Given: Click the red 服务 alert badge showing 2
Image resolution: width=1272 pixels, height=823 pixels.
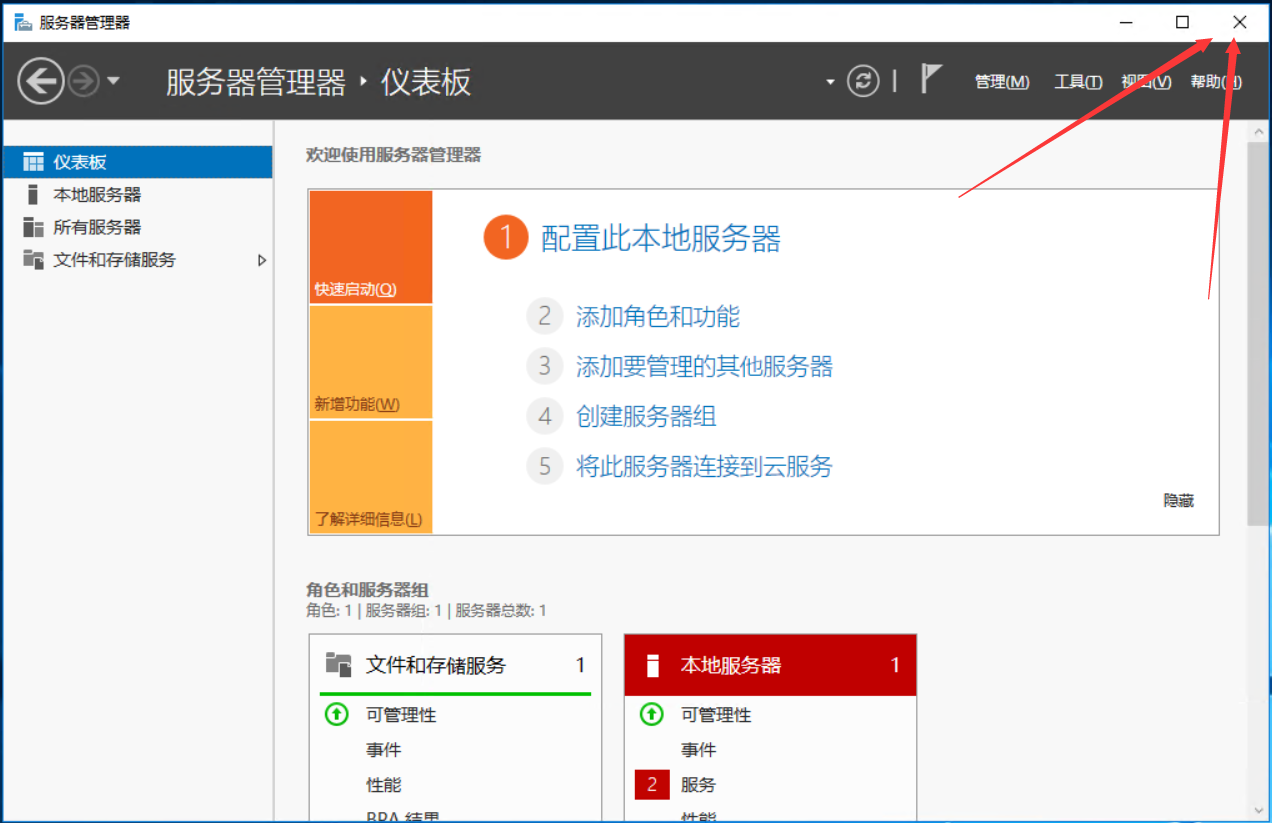Looking at the screenshot, I should click(651, 784).
